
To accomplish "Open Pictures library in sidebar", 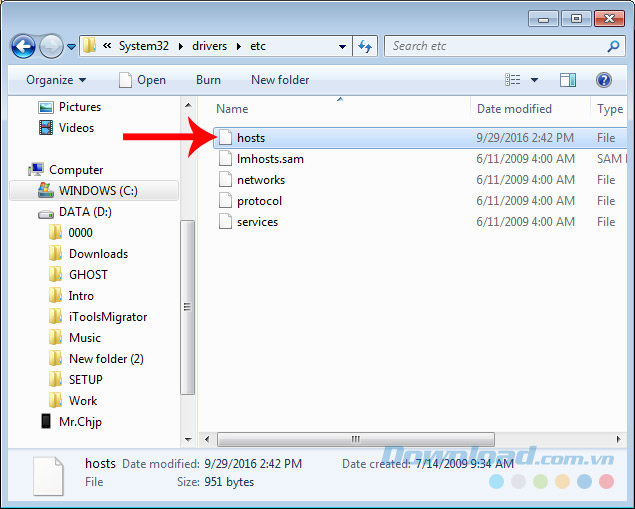I will tap(69, 107).
